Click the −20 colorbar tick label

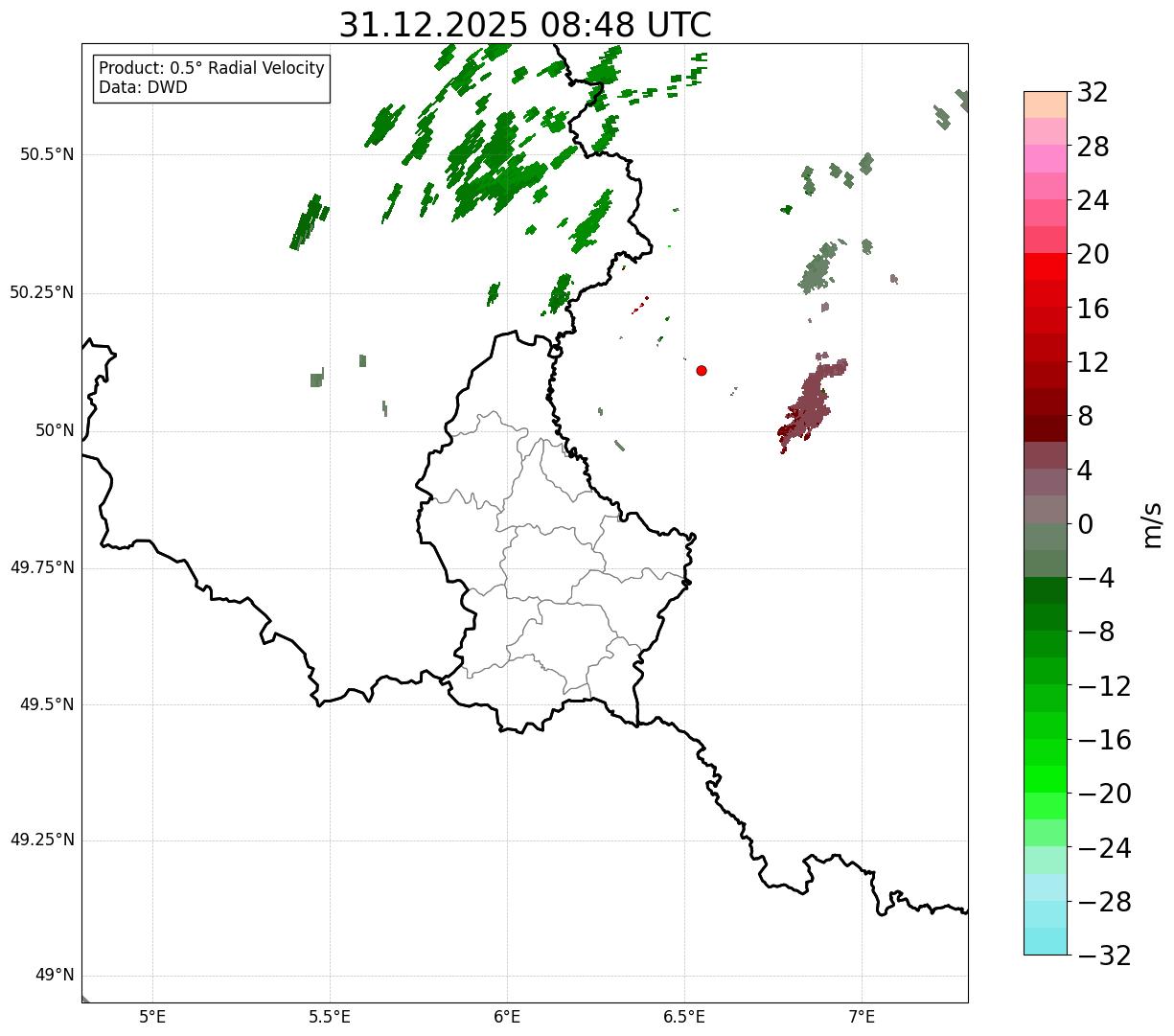1104,794
